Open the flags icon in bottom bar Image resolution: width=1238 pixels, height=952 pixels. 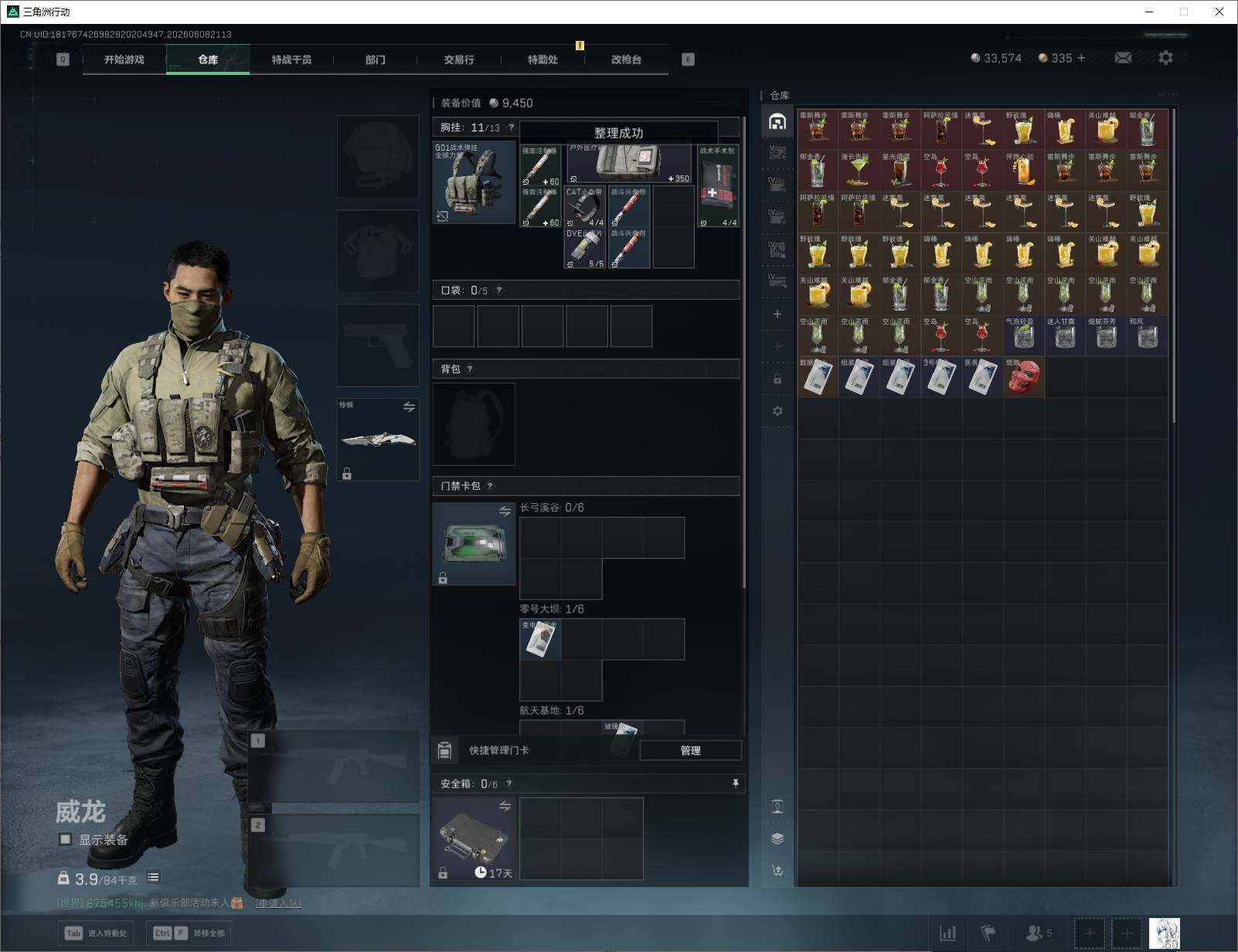[988, 933]
